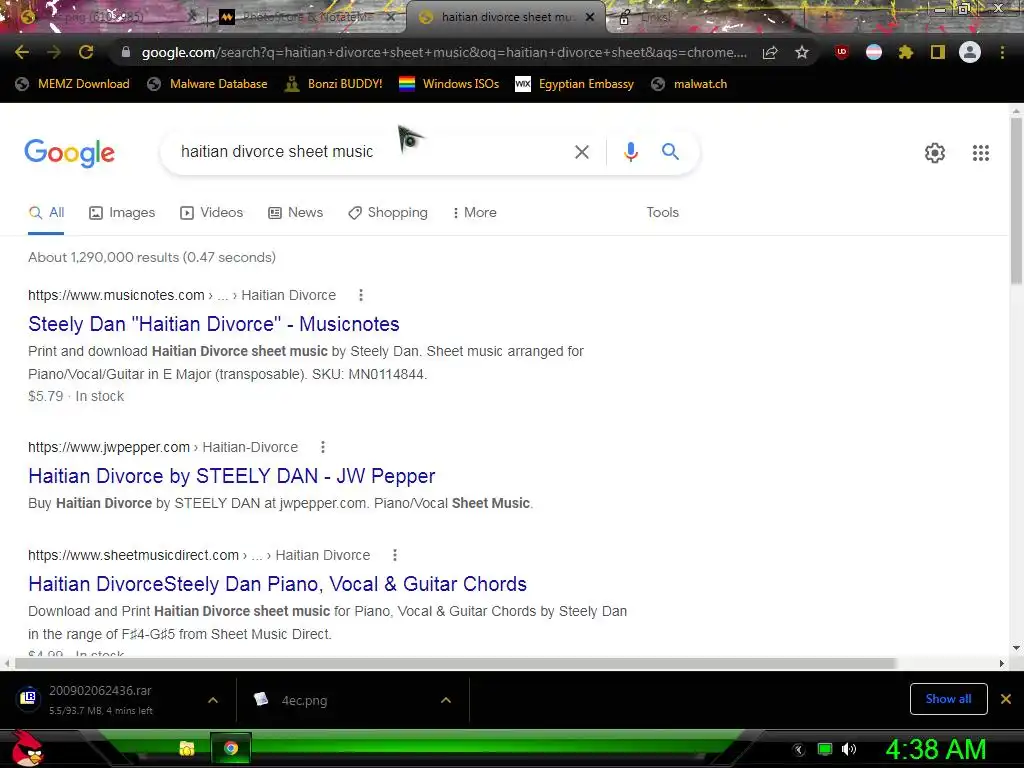Open the Google apps grid
1024x768 pixels.
(x=980, y=153)
